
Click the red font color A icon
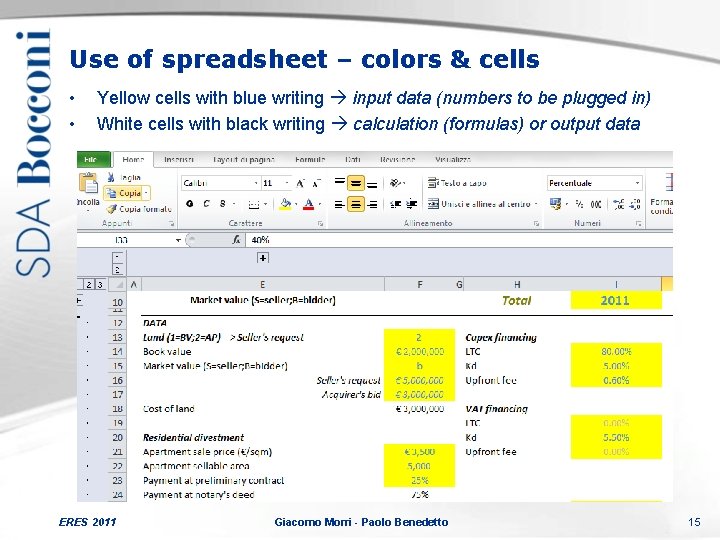point(309,203)
